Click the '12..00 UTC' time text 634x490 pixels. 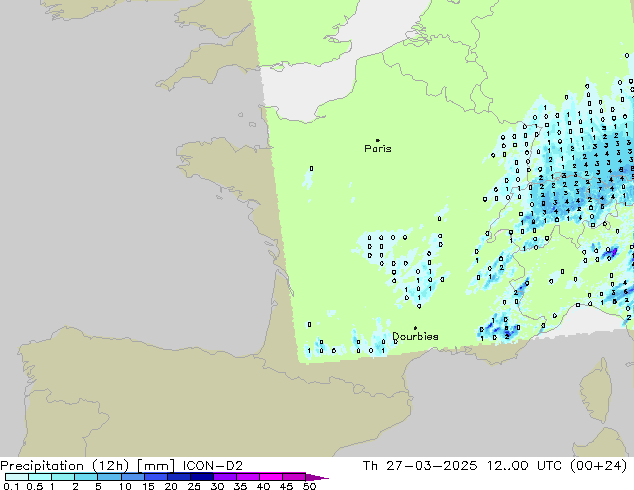click(524, 466)
